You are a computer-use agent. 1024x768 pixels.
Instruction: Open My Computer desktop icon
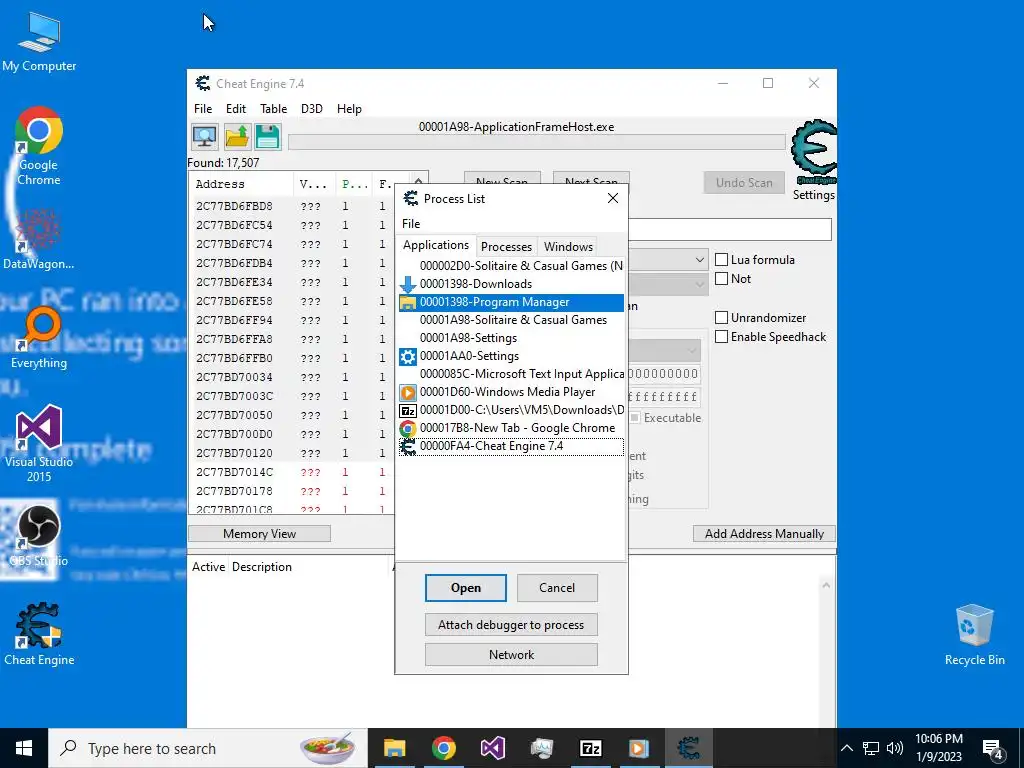click(x=39, y=42)
